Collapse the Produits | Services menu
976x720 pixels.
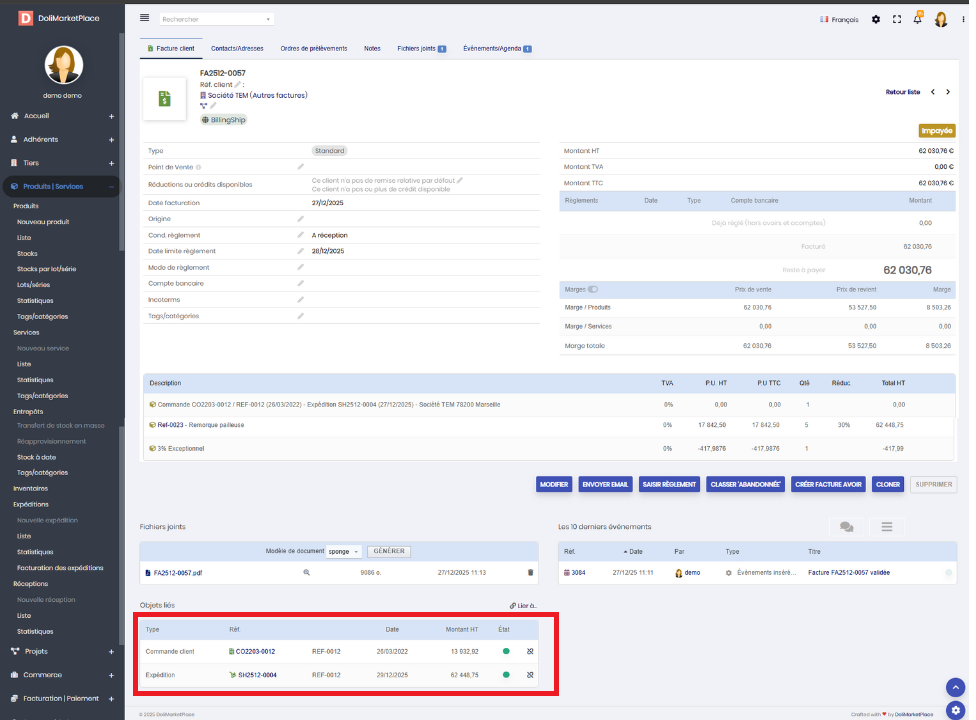tap(111, 186)
